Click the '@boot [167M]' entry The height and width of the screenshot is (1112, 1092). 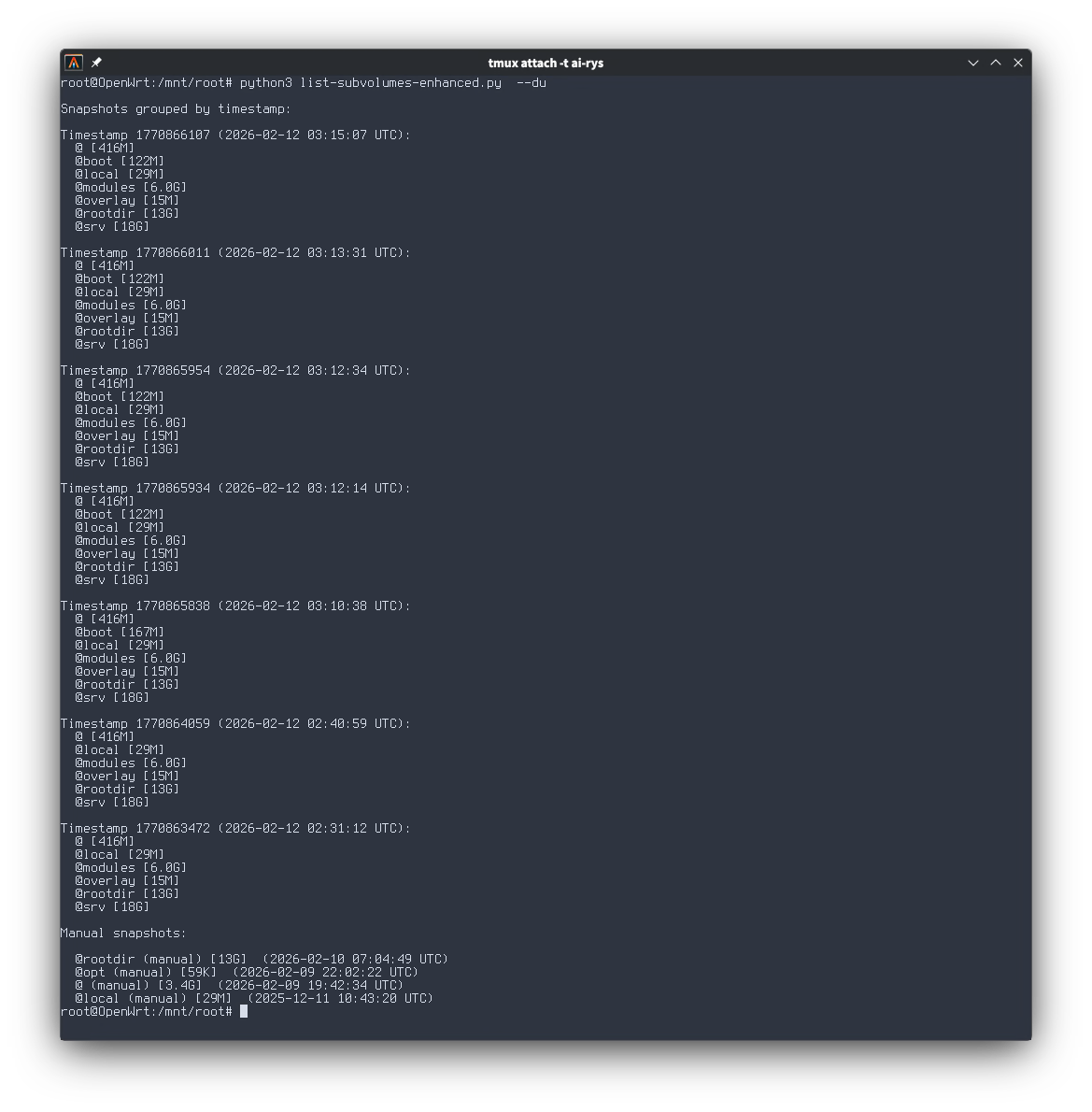coord(120,633)
